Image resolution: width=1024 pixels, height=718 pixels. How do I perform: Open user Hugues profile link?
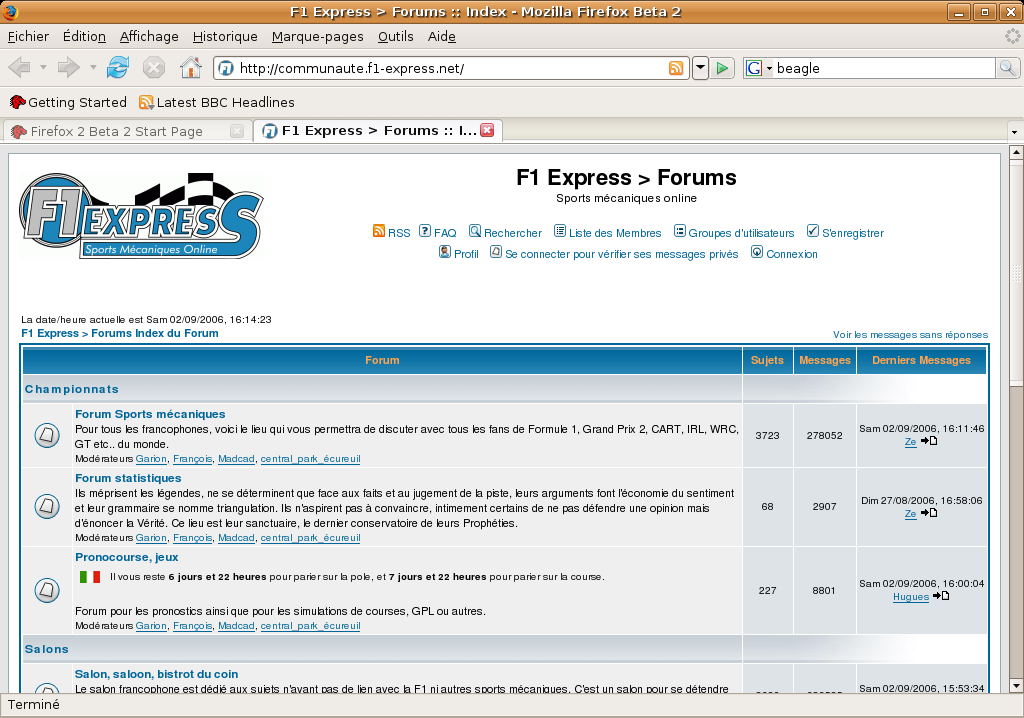pyautogui.click(x=910, y=596)
